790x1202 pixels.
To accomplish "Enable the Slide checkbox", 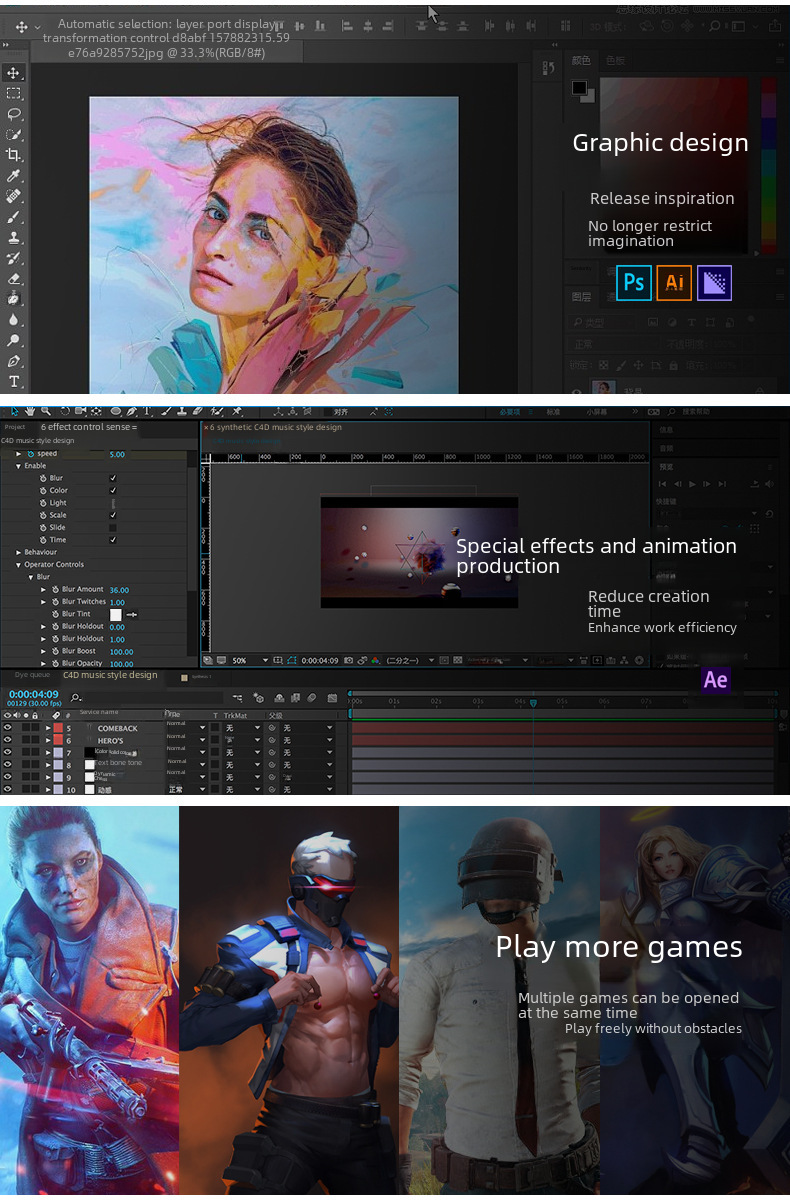I will point(113,527).
